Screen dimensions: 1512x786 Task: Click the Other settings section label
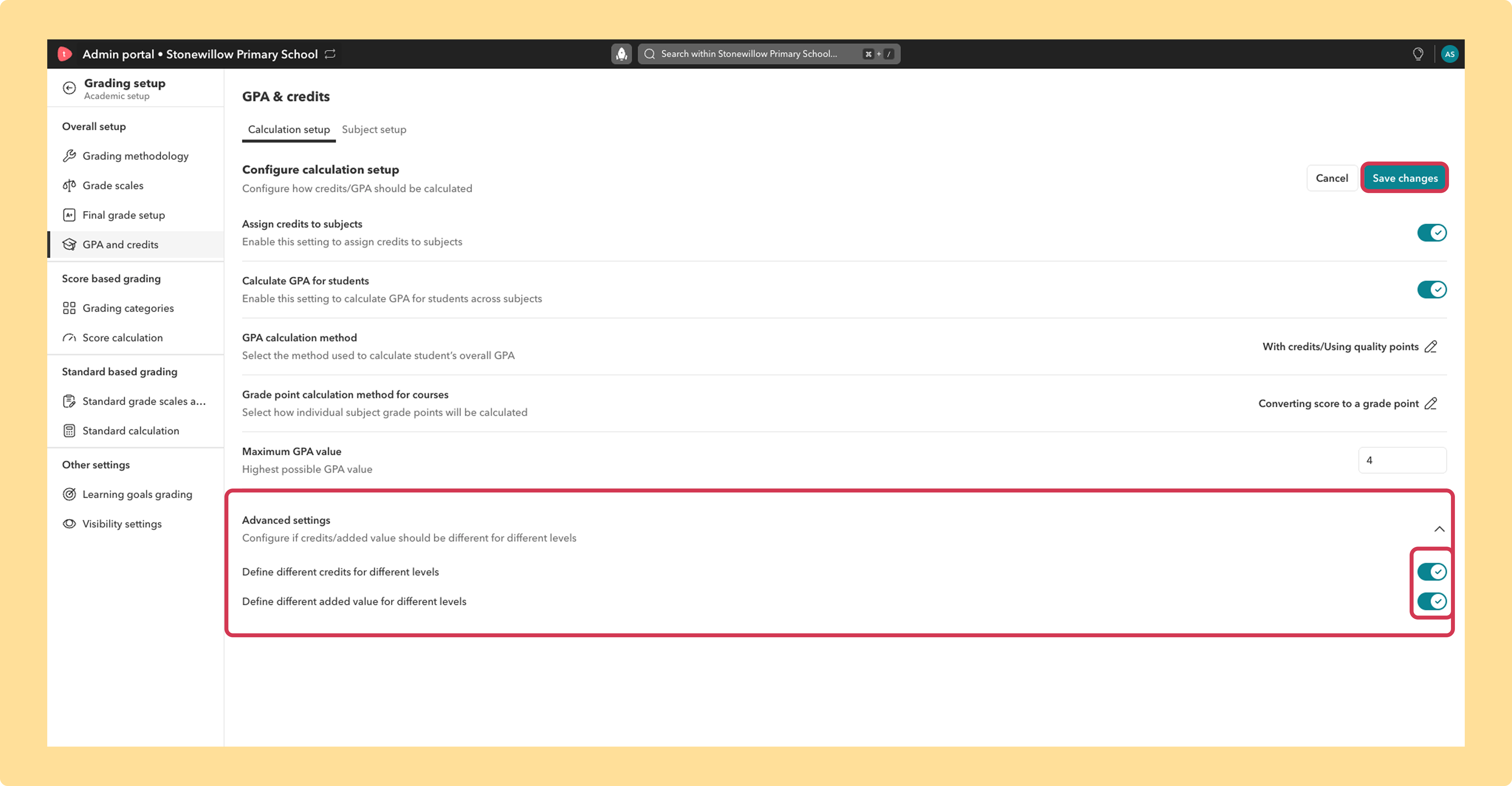(x=96, y=465)
